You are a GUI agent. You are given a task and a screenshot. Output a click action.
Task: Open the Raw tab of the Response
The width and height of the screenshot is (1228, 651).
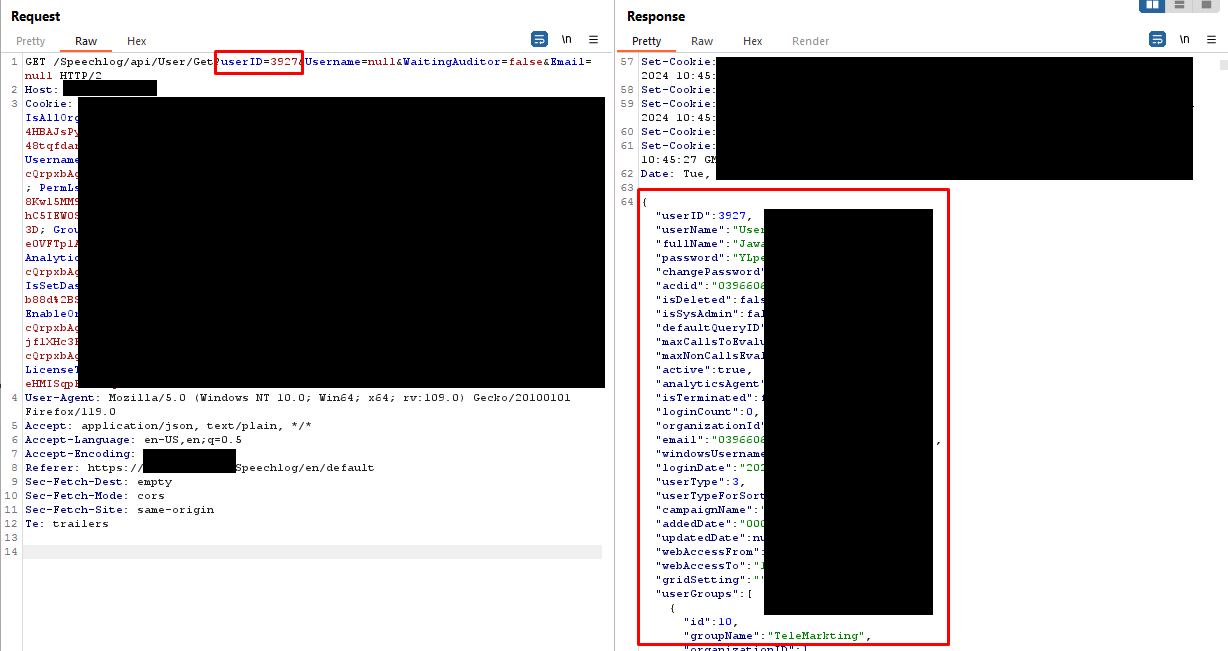[701, 41]
